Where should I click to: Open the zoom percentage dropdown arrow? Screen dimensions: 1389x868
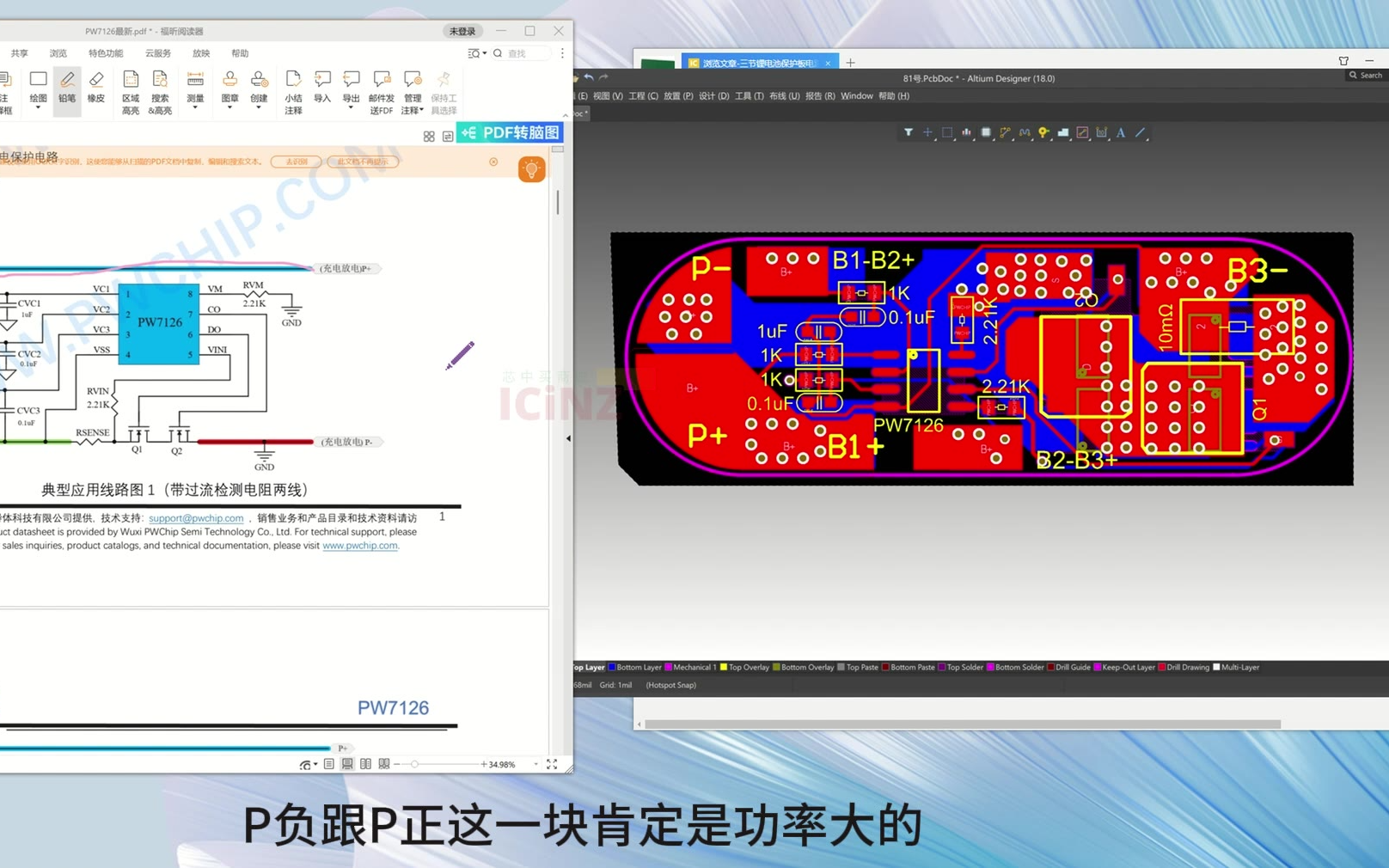[x=536, y=764]
